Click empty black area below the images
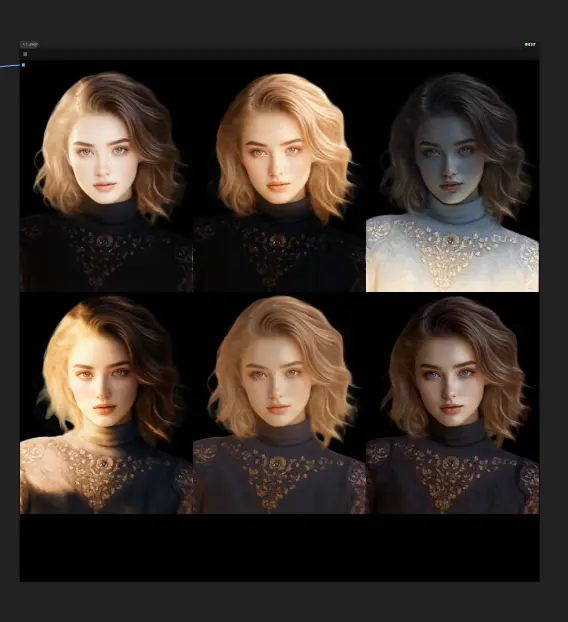 point(280,548)
